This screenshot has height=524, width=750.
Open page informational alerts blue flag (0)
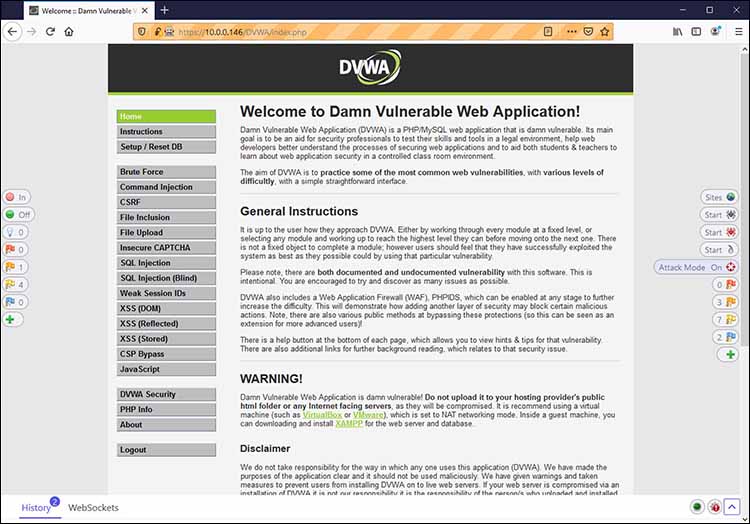tap(16, 302)
